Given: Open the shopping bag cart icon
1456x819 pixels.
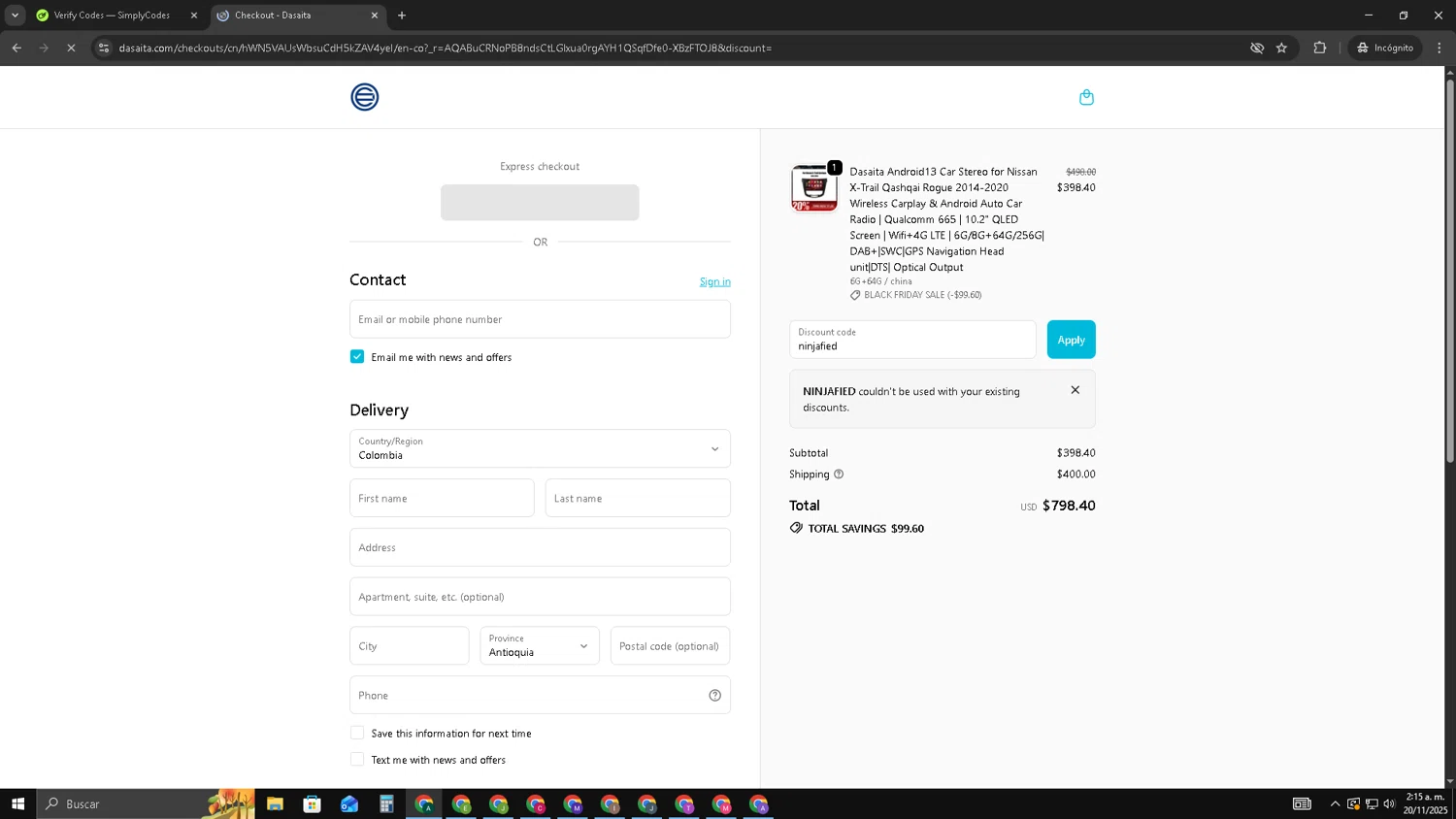Looking at the screenshot, I should click(x=1086, y=97).
